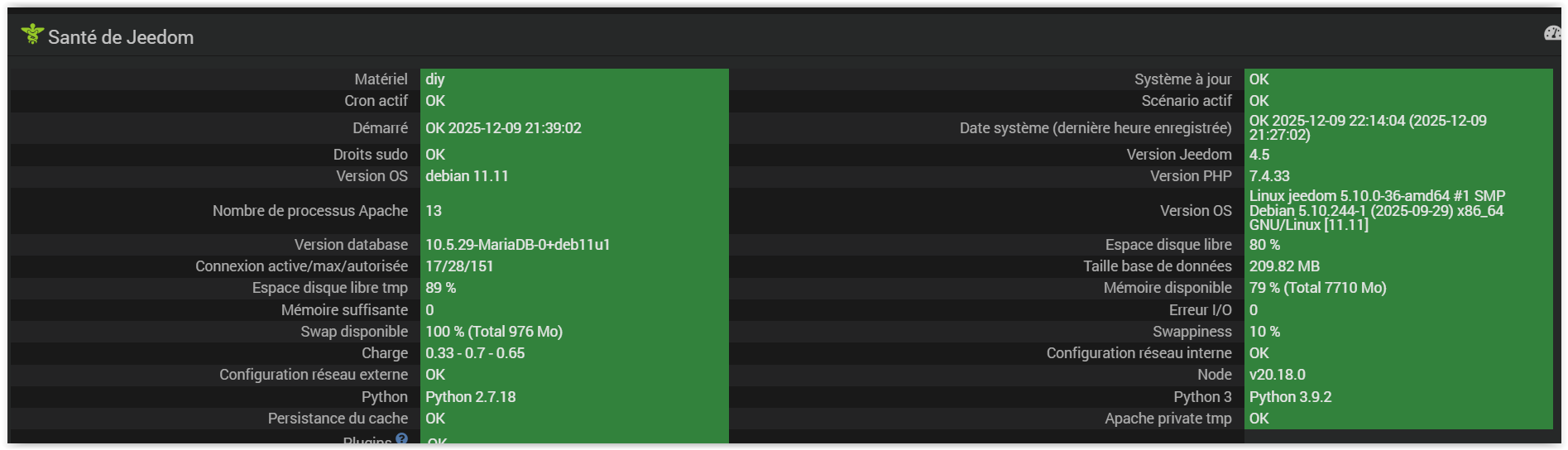The width and height of the screenshot is (1568, 450).
Task: Click the Swap disponible value
Action: pyautogui.click(x=494, y=332)
